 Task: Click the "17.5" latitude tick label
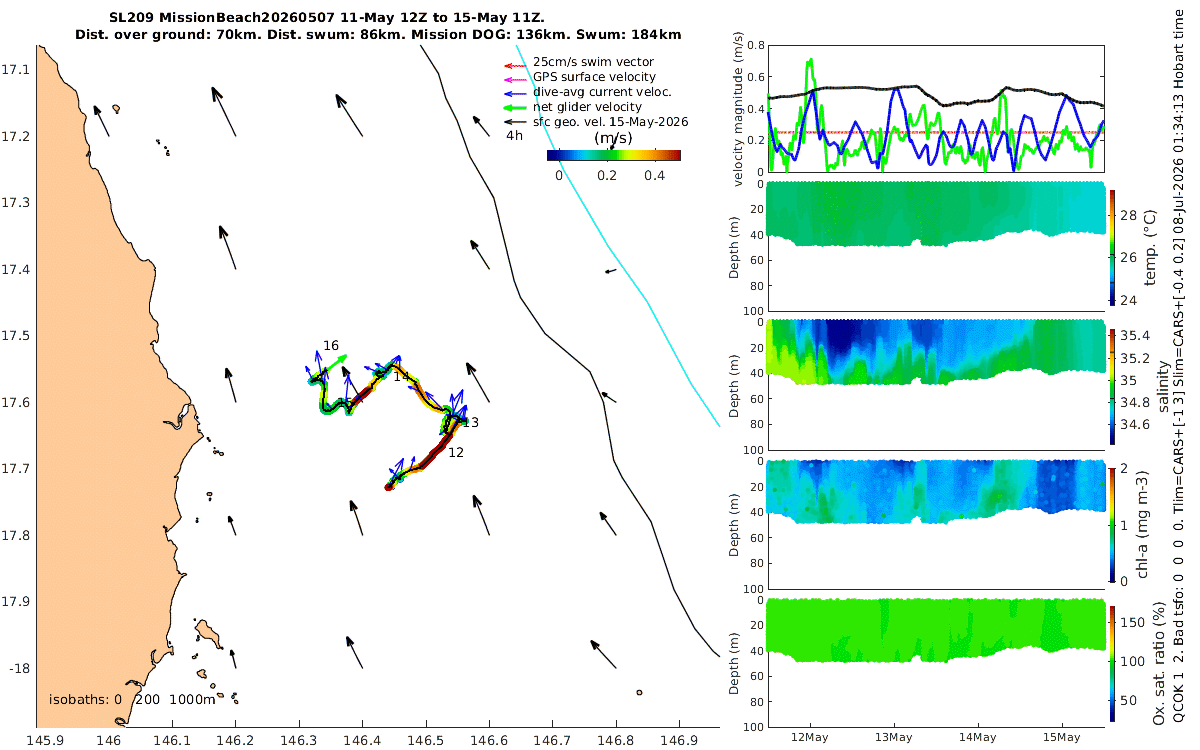15,336
